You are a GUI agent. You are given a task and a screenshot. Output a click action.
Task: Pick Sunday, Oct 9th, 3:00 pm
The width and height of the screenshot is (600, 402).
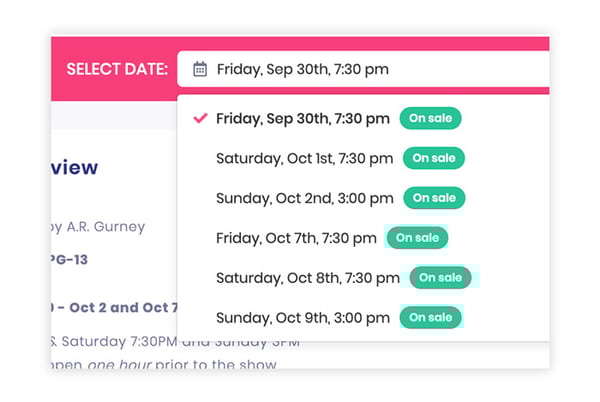pos(303,318)
